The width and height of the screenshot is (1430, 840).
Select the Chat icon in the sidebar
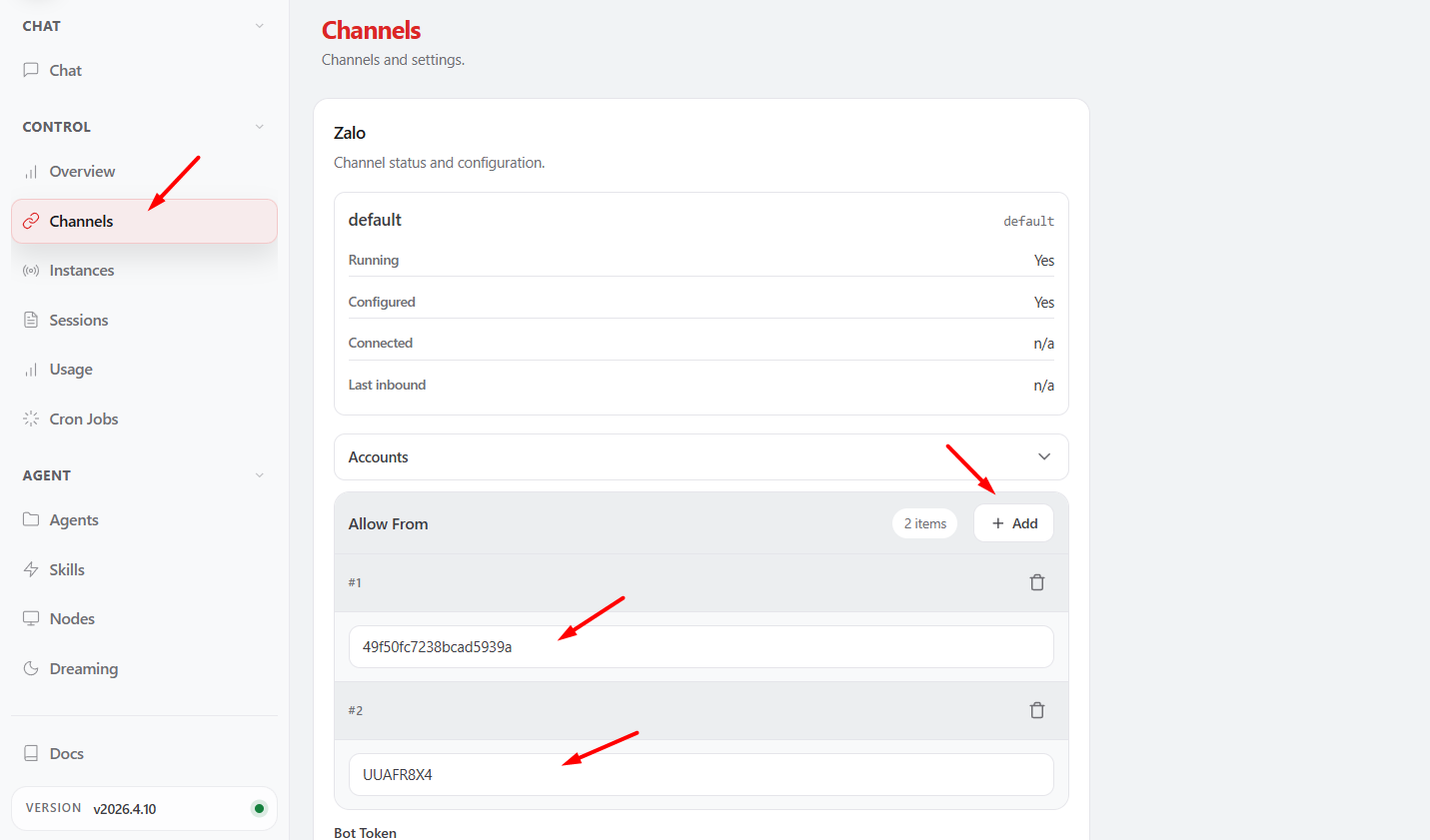pyautogui.click(x=31, y=70)
